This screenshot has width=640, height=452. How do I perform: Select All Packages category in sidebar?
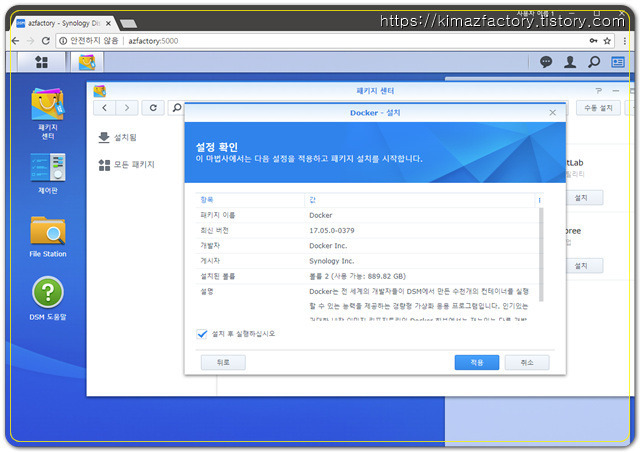click(127, 165)
